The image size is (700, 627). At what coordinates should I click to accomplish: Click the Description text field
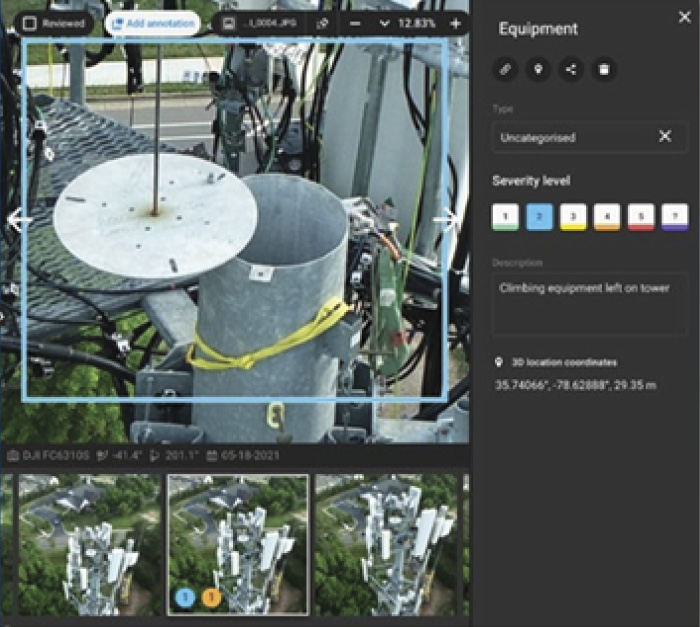589,305
